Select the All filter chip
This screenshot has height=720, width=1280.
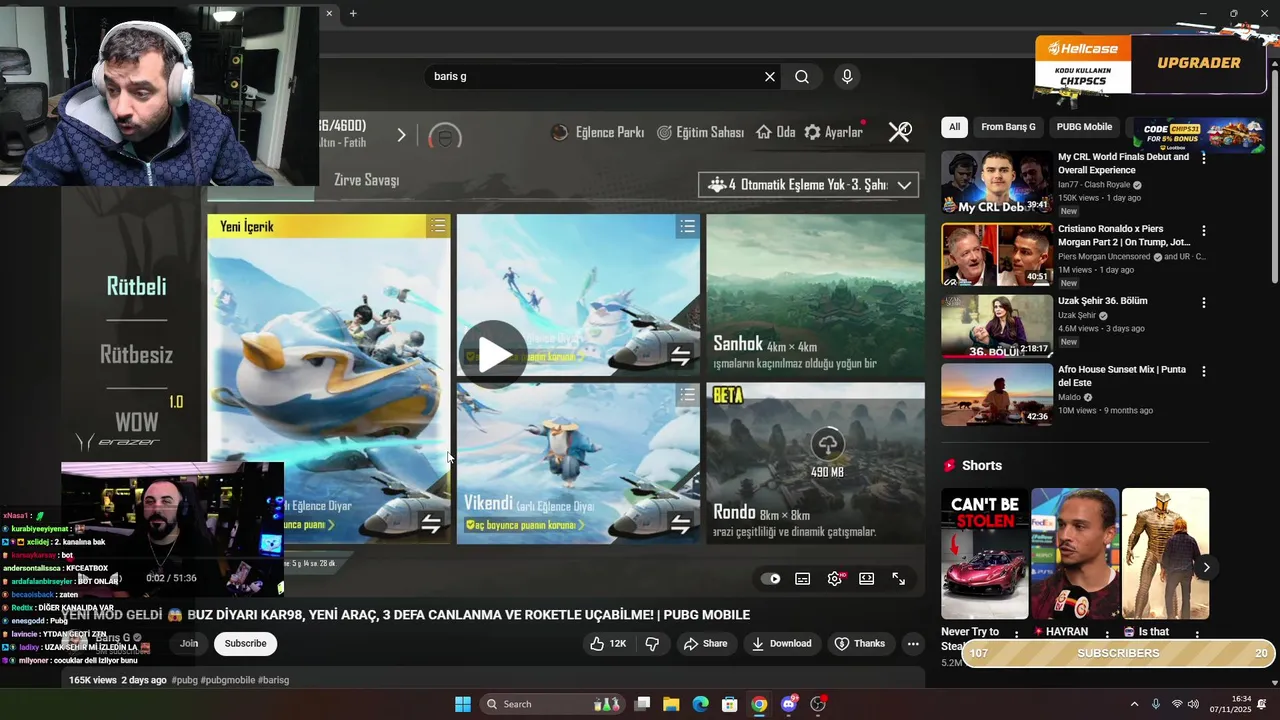click(954, 127)
